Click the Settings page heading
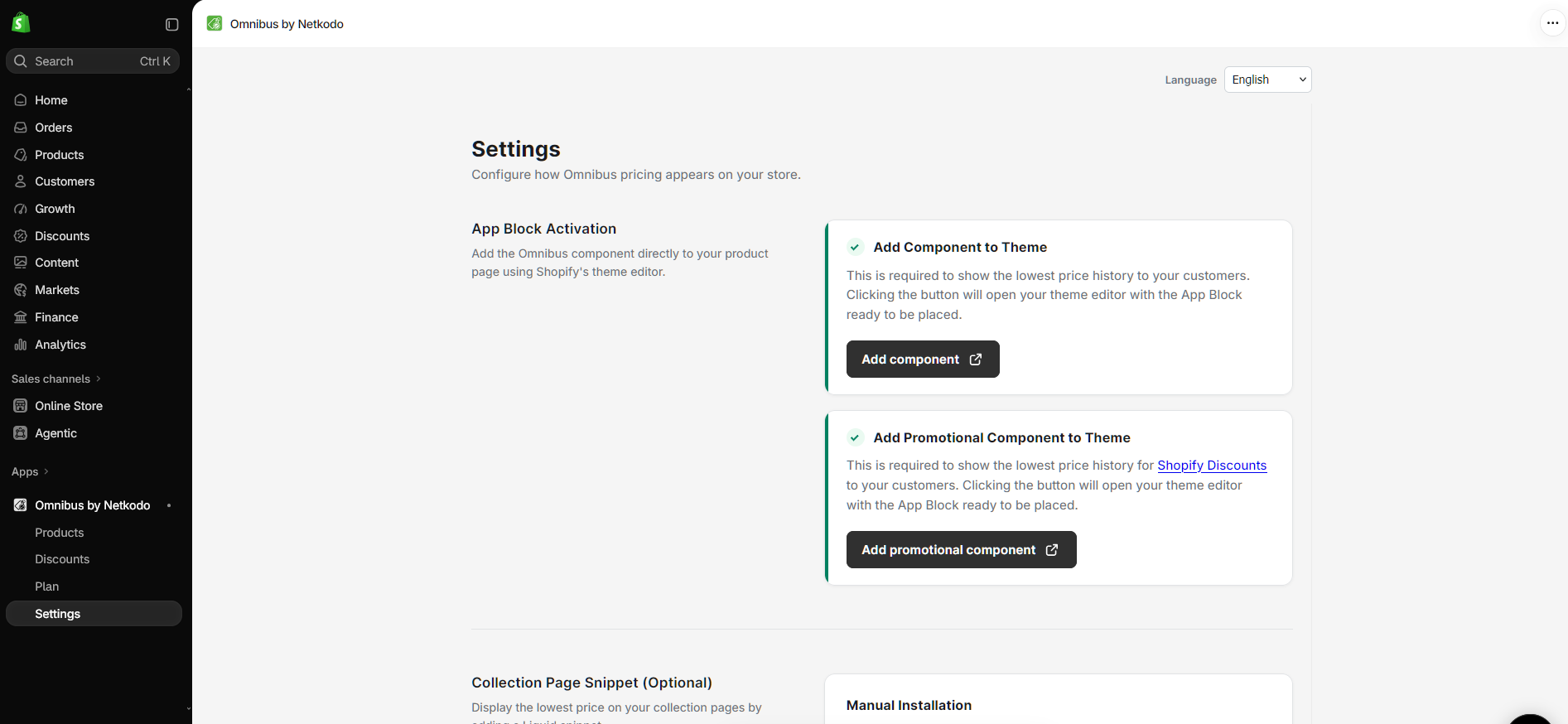Screen dimensions: 1568x724 click(x=516, y=149)
